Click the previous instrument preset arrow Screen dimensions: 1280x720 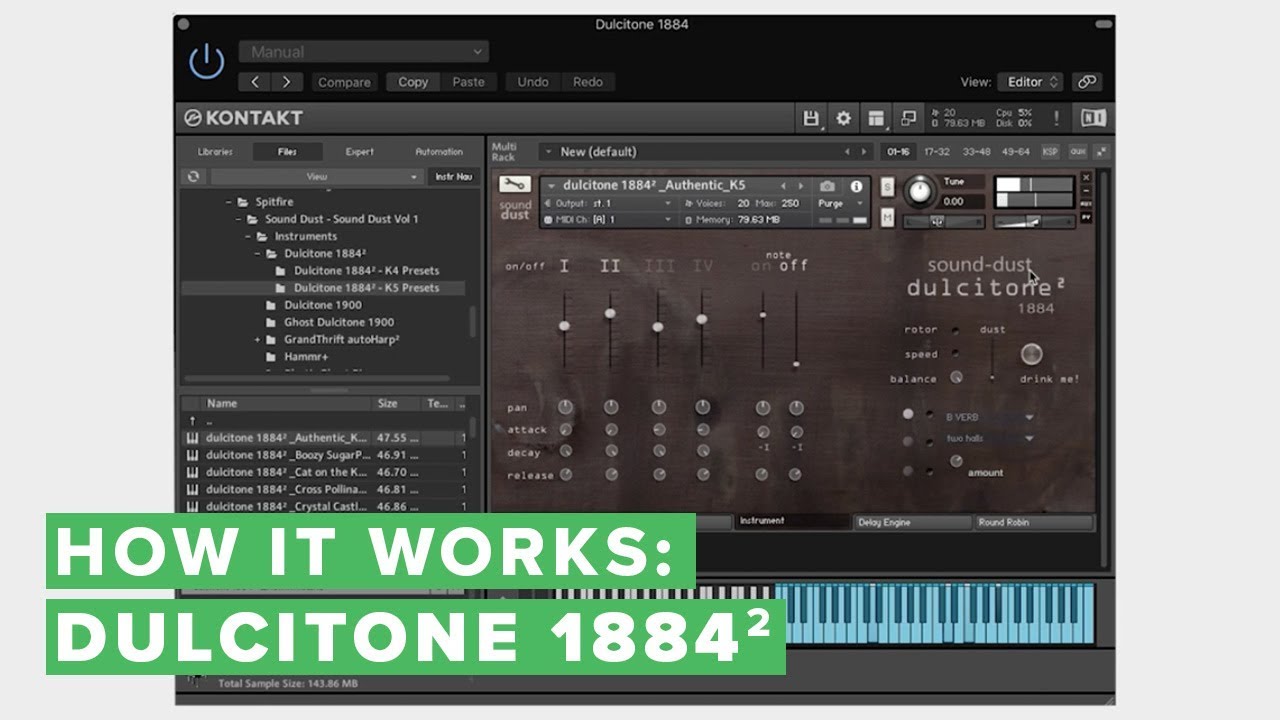(784, 186)
